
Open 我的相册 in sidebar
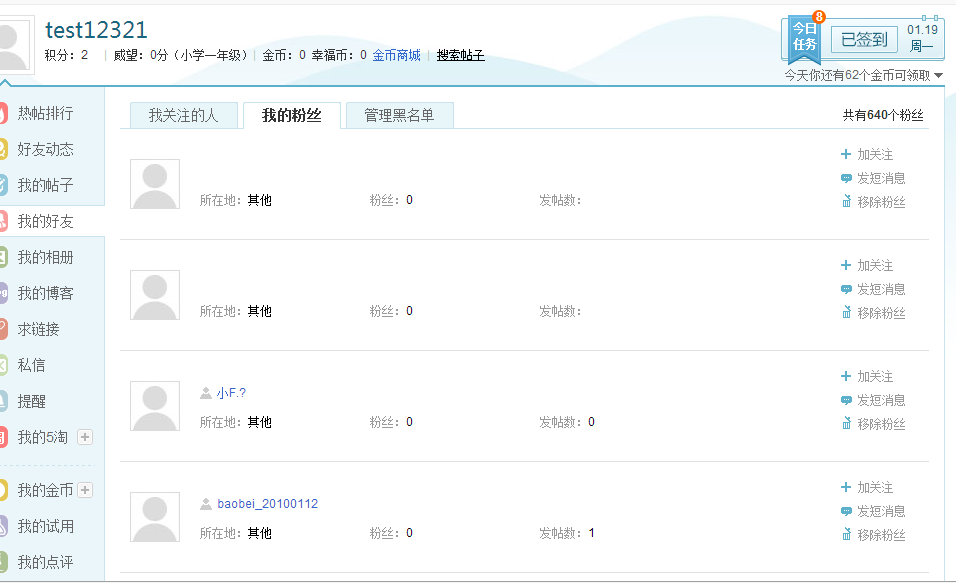pos(45,257)
